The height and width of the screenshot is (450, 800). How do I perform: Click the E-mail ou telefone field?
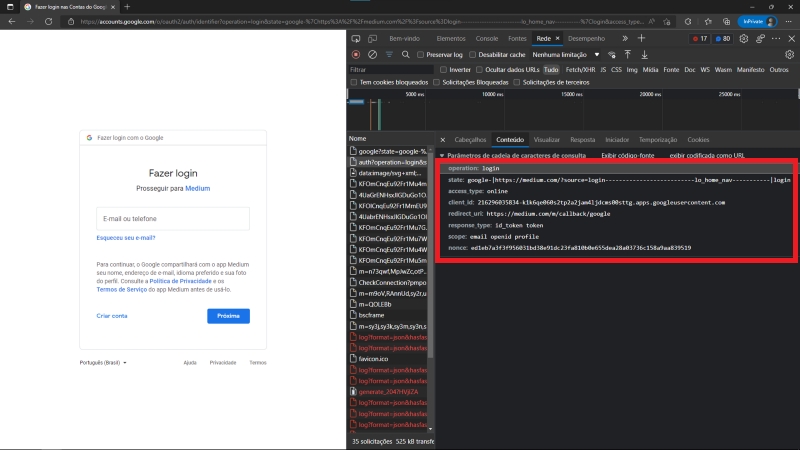pyautogui.click(x=173, y=218)
